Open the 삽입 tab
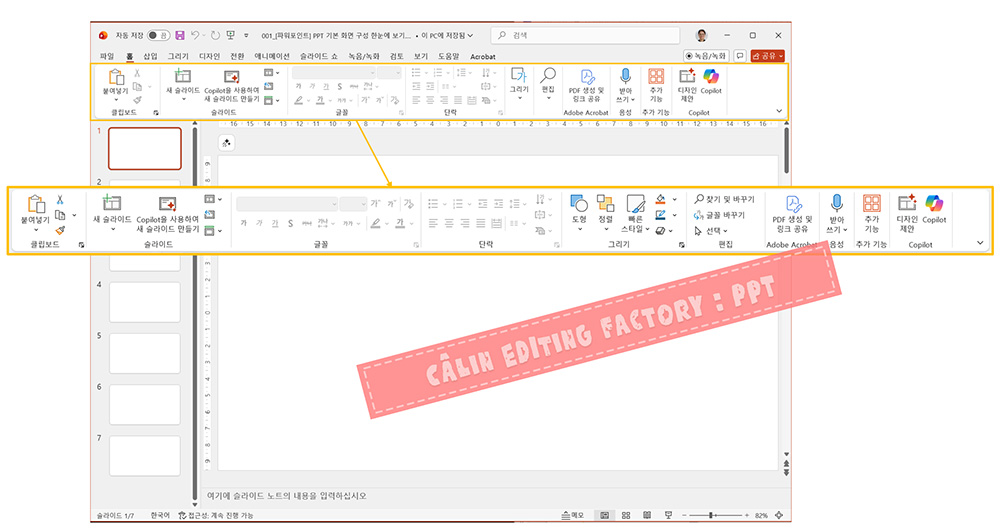Screen dimensions: 1000x529 pos(150,56)
